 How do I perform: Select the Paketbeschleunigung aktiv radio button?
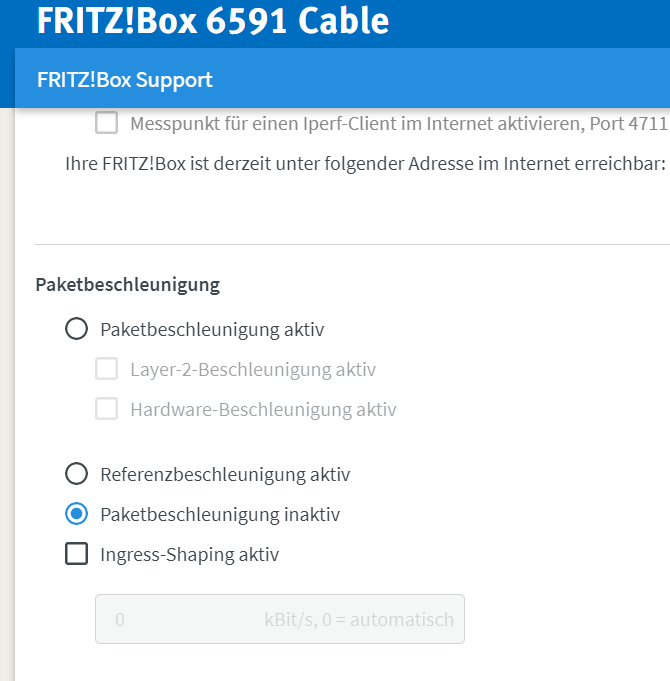pos(76,329)
